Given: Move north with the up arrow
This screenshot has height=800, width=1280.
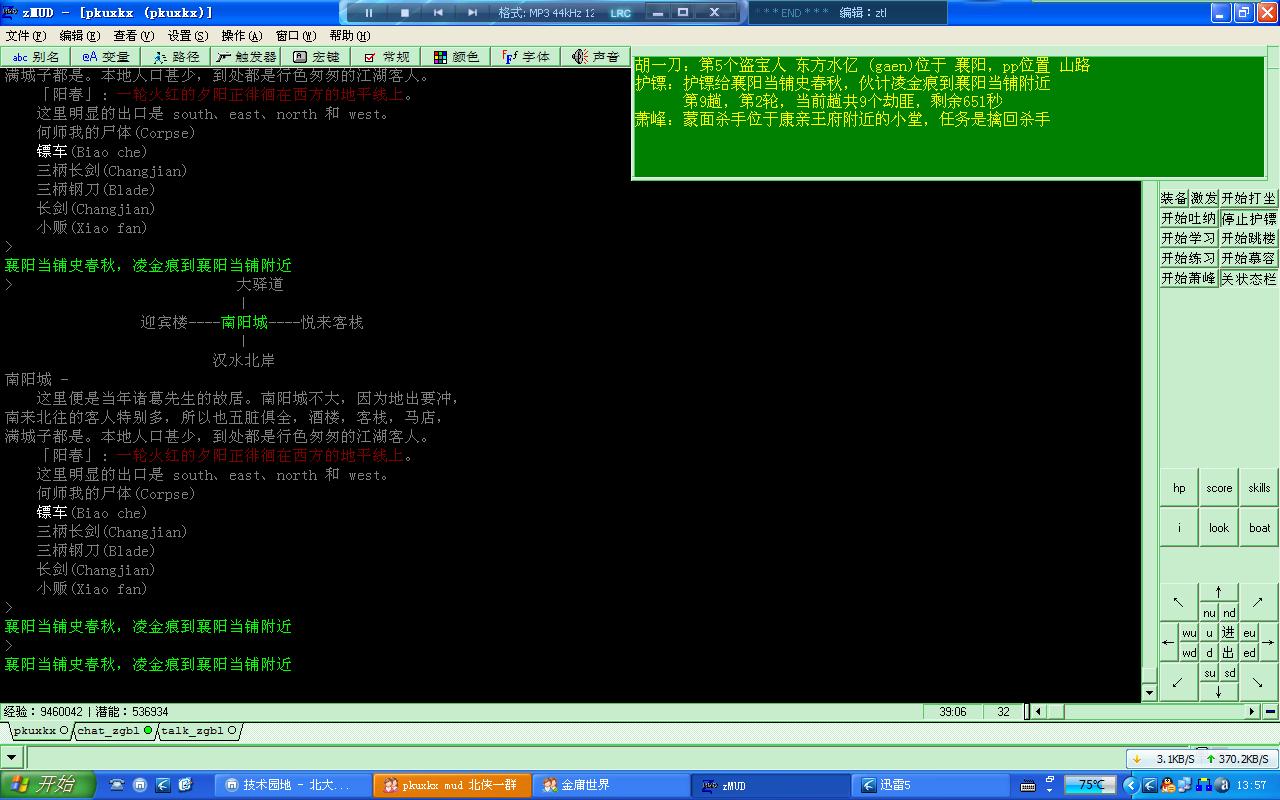Looking at the screenshot, I should point(1219,592).
